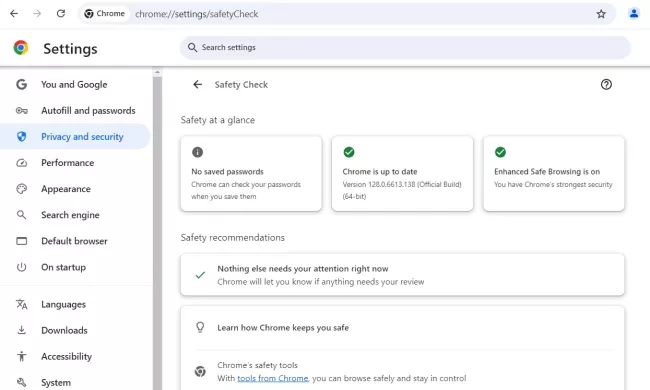Click the browser back arrow

14,14
